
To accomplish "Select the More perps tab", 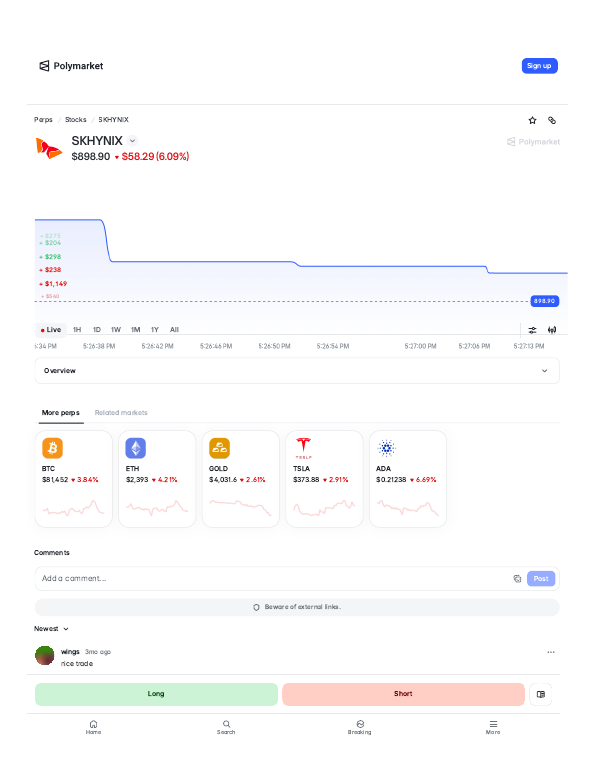I will (x=60, y=412).
